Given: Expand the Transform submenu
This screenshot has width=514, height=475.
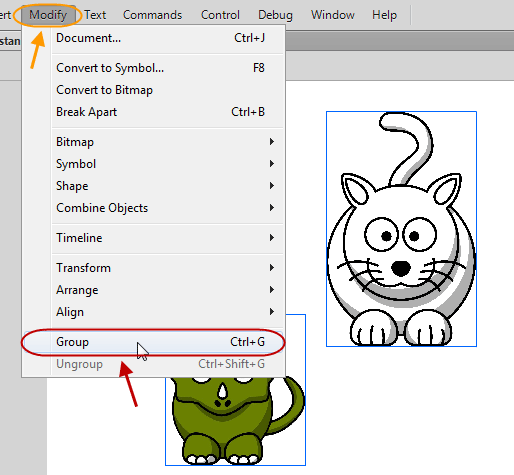Looking at the screenshot, I should [153, 268].
